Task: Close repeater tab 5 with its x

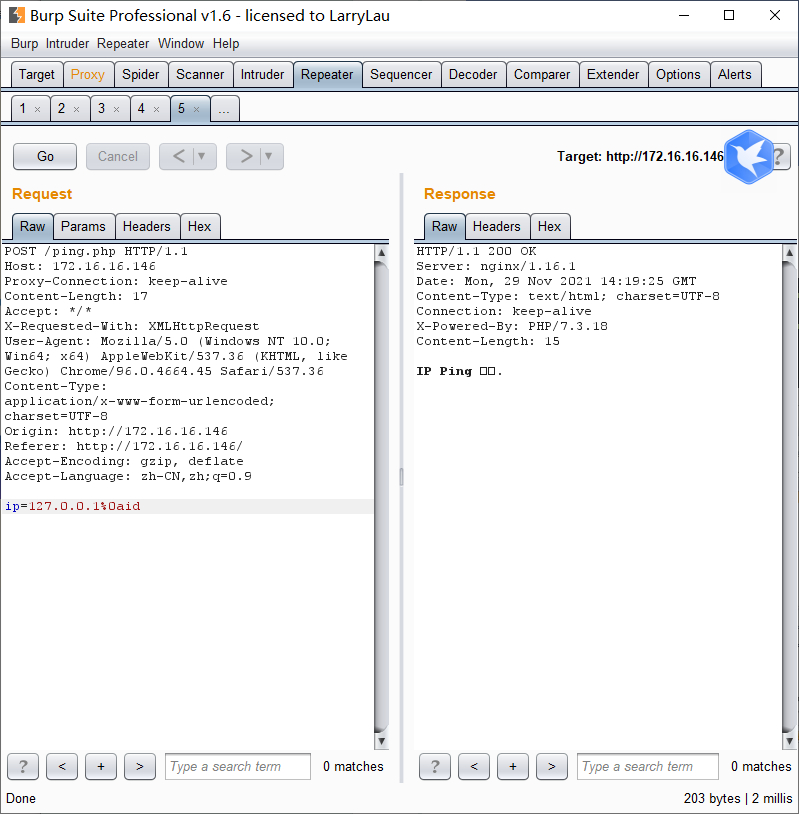Action: (x=196, y=110)
